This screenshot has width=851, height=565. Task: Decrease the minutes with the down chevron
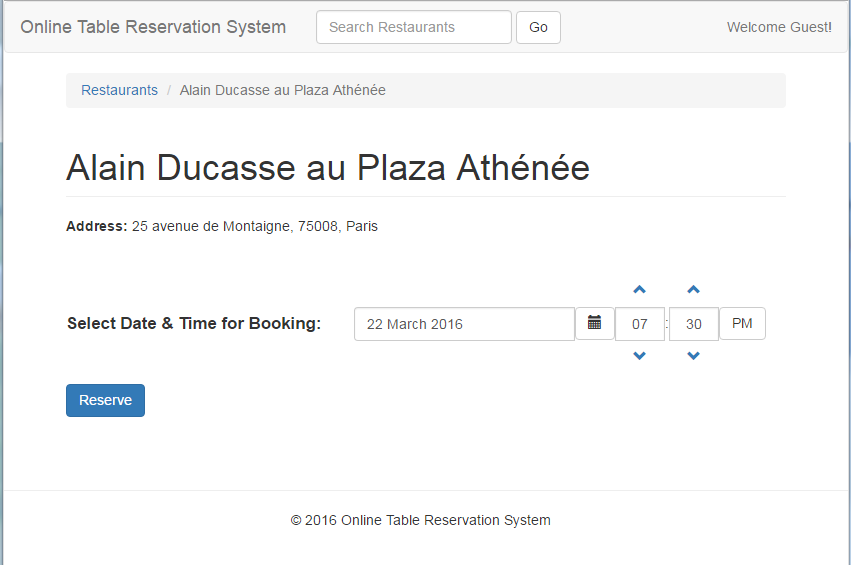tap(693, 356)
